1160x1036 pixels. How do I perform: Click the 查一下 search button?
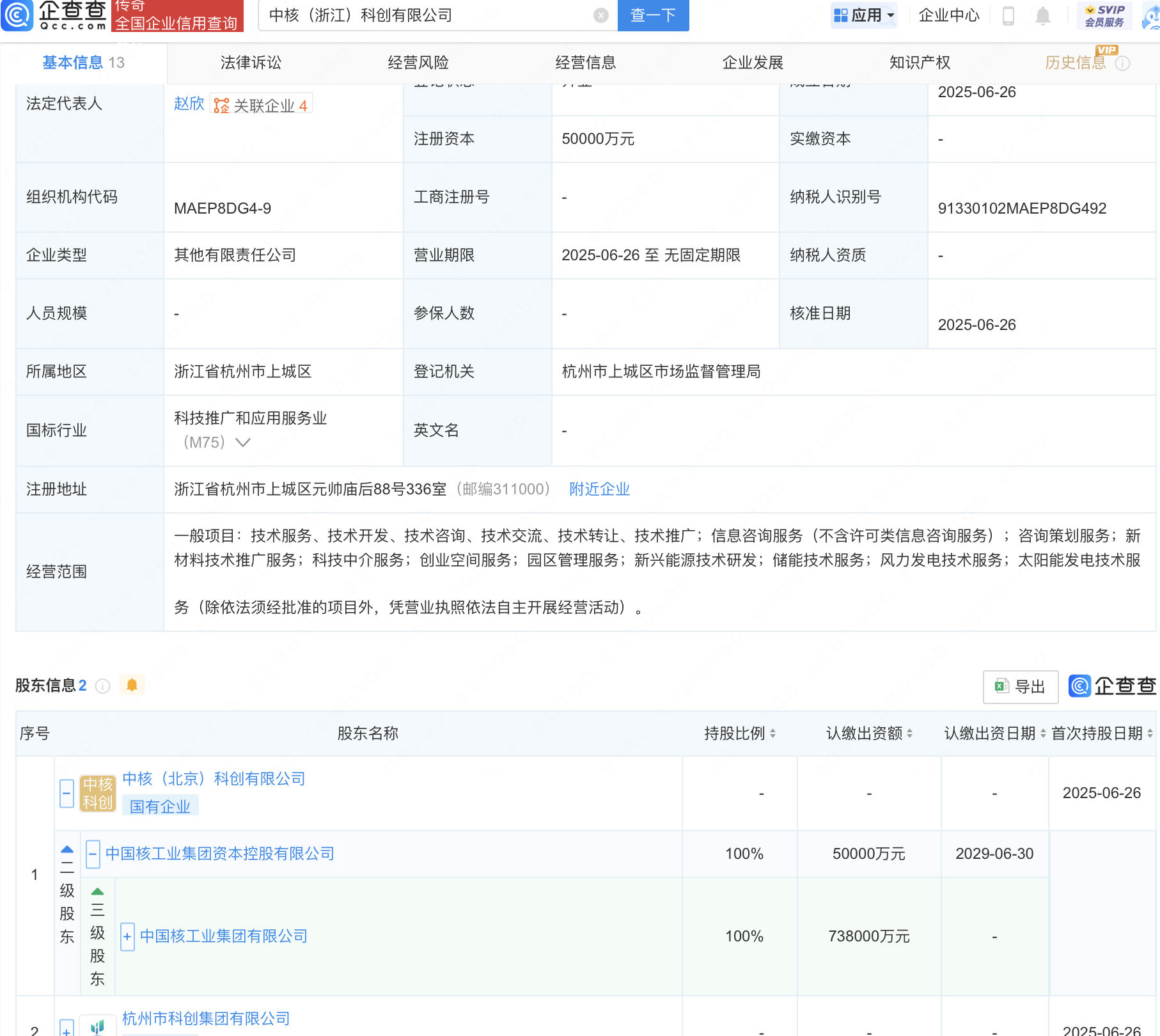pos(653,15)
